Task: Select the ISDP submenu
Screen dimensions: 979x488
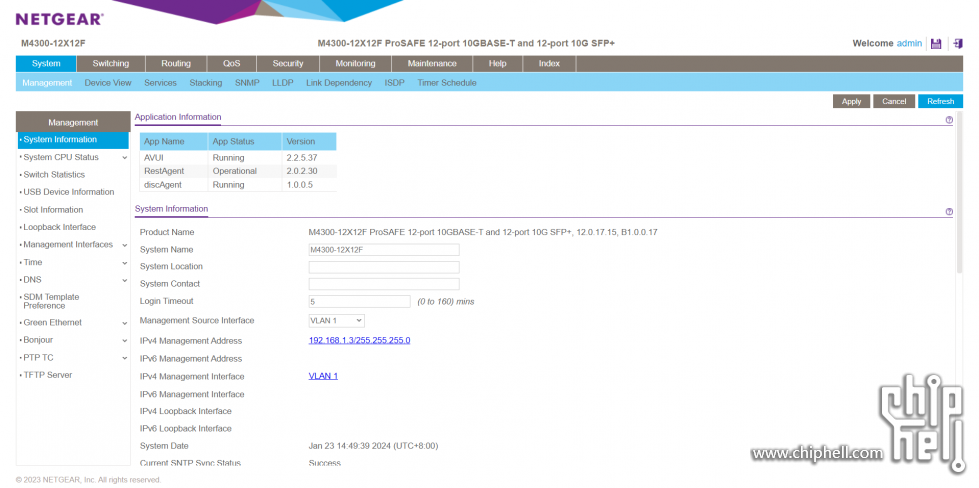Action: point(395,82)
